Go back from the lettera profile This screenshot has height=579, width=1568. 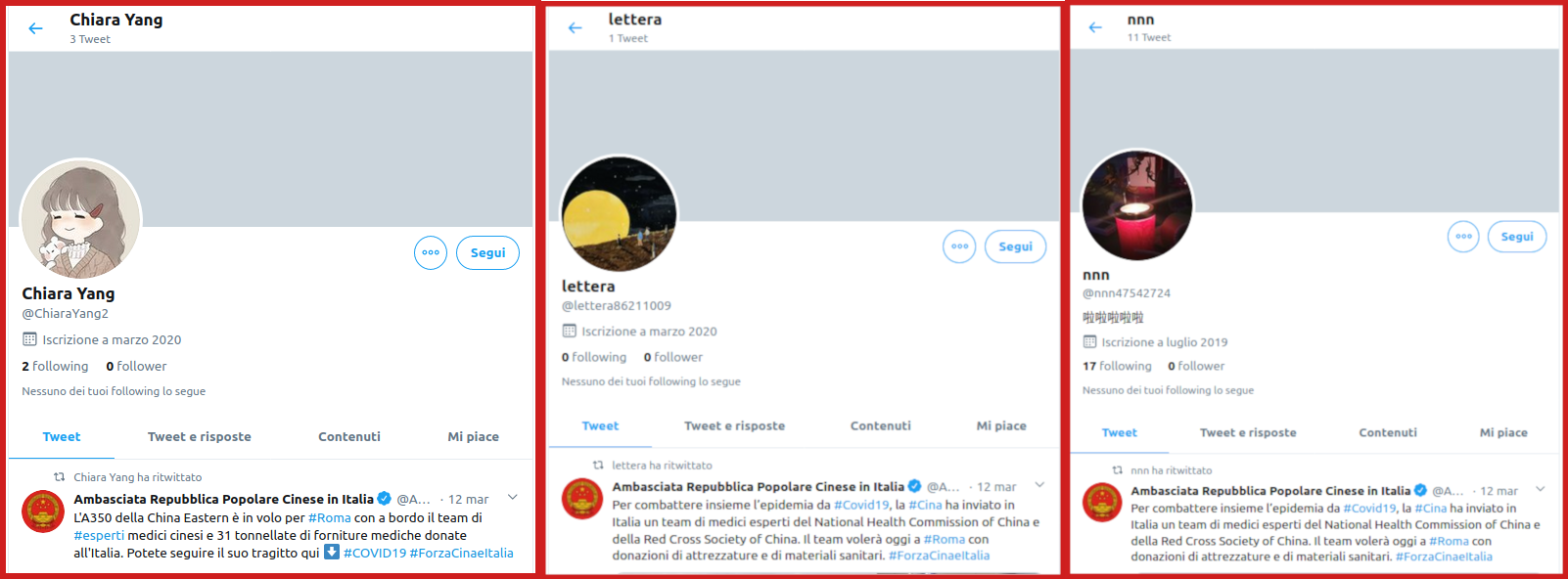[x=575, y=27]
